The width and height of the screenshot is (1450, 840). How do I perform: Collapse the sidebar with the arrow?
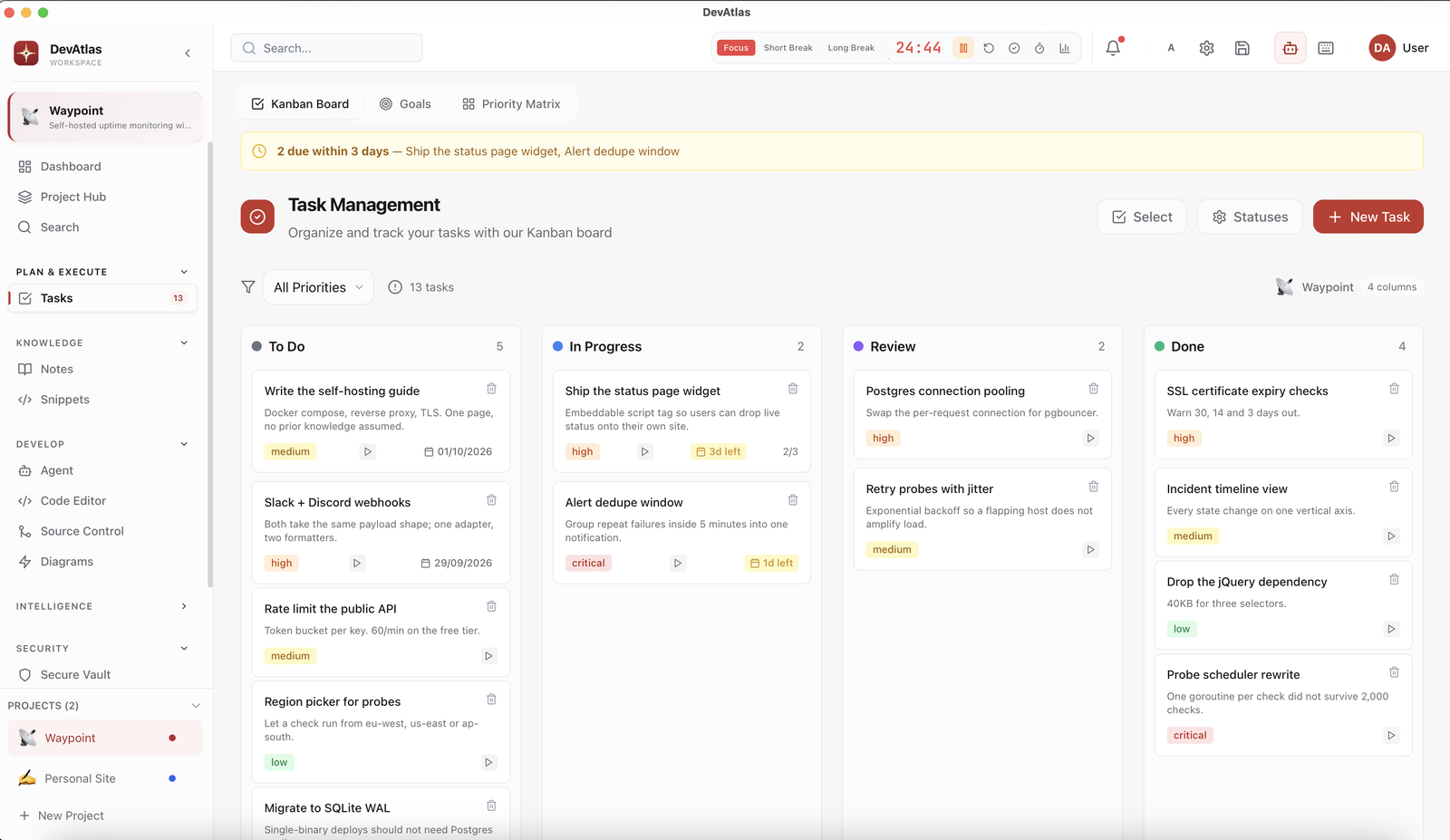tap(188, 53)
